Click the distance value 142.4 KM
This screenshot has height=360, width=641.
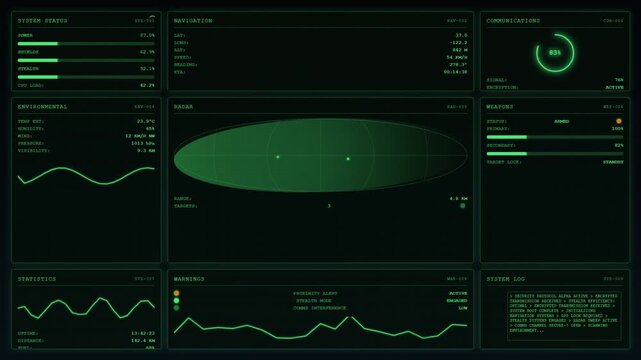pyautogui.click(x=143, y=341)
